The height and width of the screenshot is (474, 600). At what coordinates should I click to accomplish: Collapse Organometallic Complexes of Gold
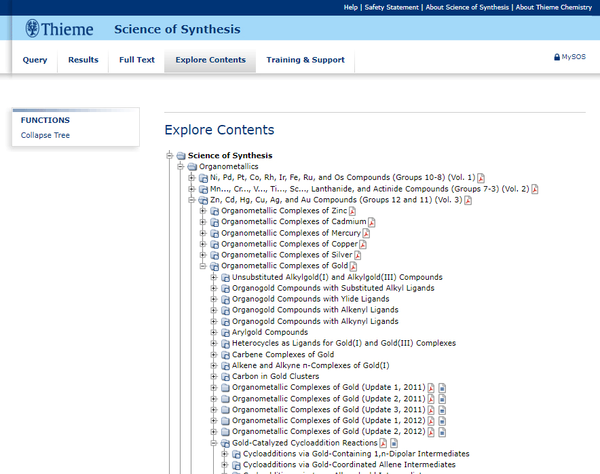pyautogui.click(x=203, y=266)
